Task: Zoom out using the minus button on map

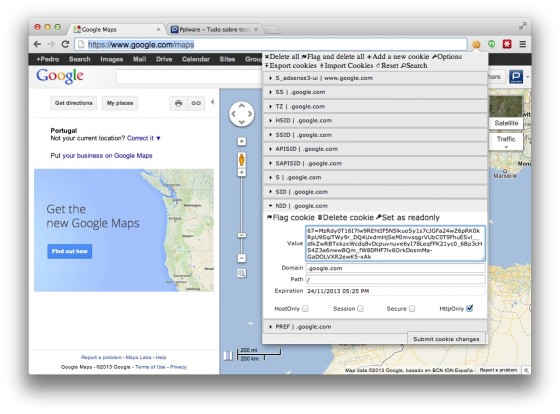Action: coord(242,258)
